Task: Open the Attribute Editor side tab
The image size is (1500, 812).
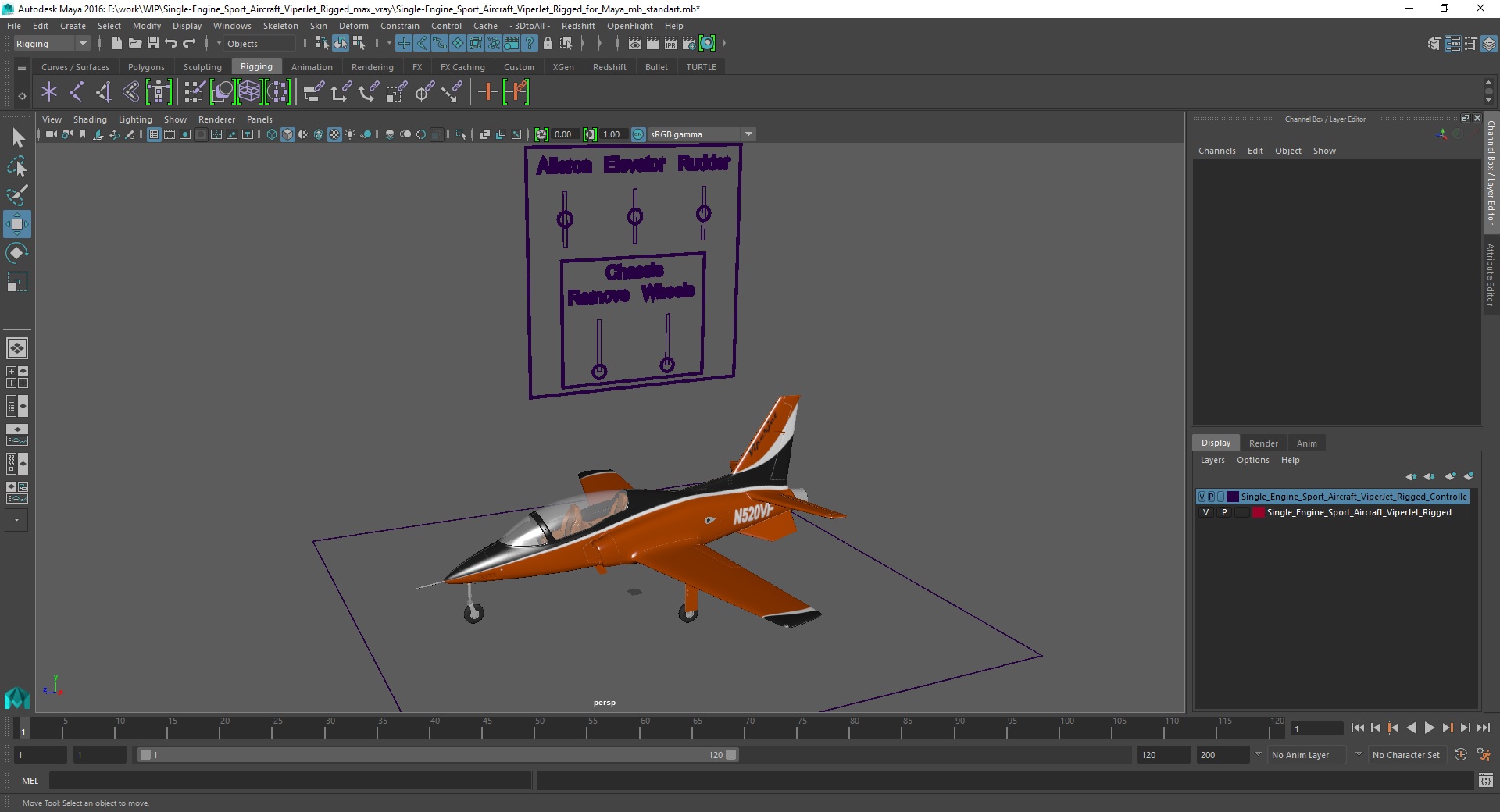Action: click(1491, 274)
